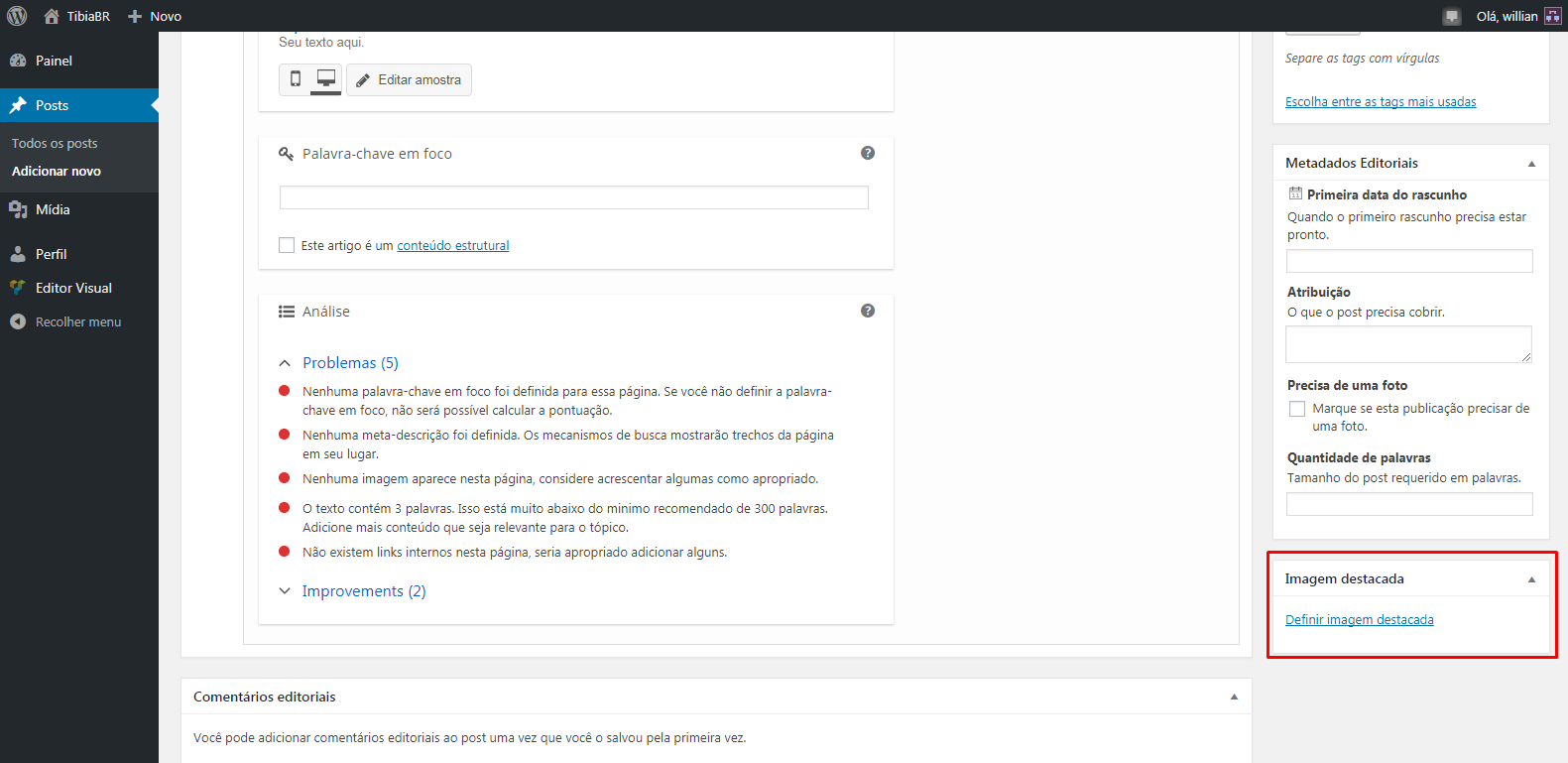The width and height of the screenshot is (1568, 763).
Task: Click the notifications icon in admin bar
Action: (1452, 16)
